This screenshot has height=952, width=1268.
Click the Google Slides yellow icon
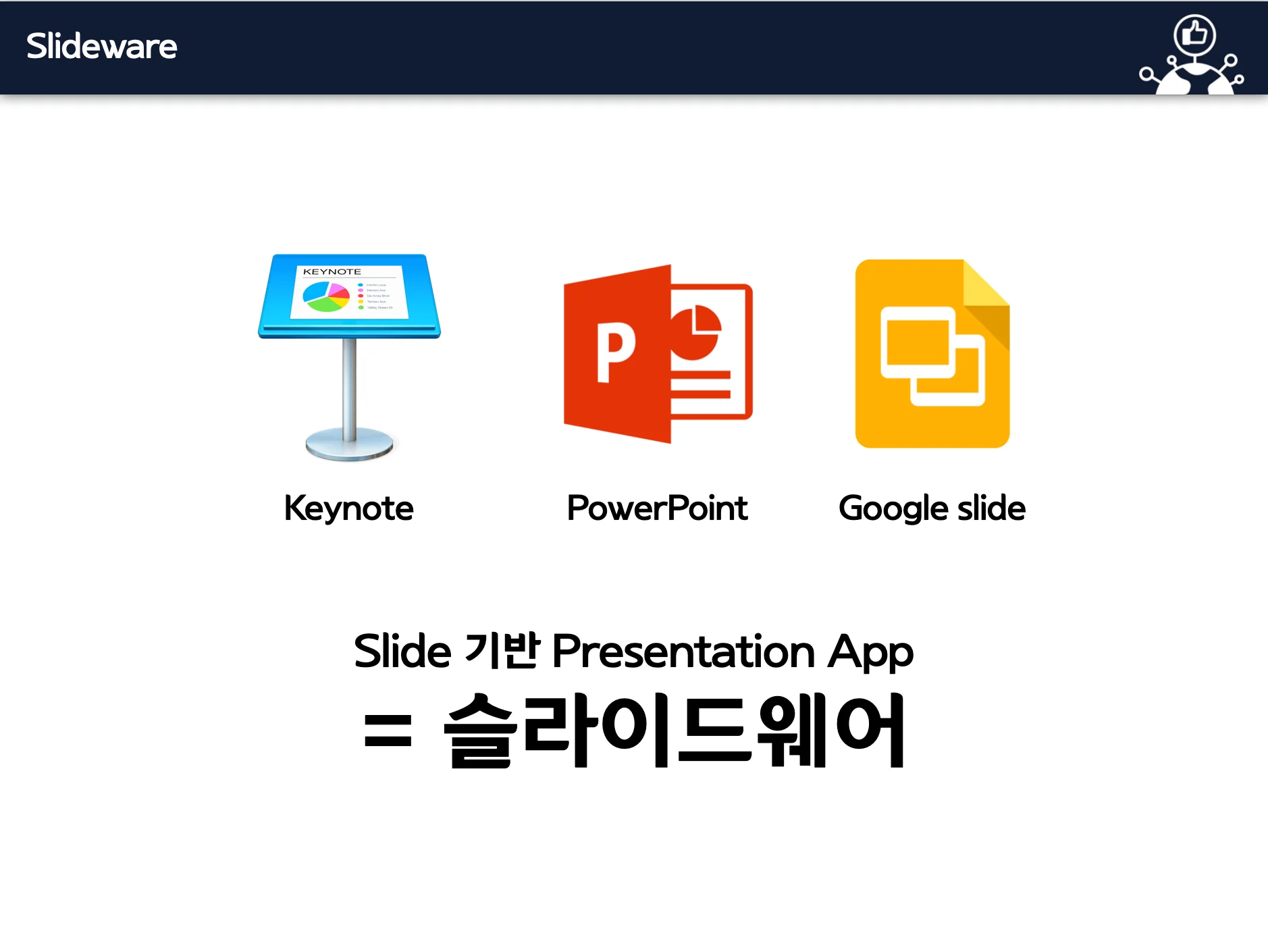pyautogui.click(x=932, y=353)
